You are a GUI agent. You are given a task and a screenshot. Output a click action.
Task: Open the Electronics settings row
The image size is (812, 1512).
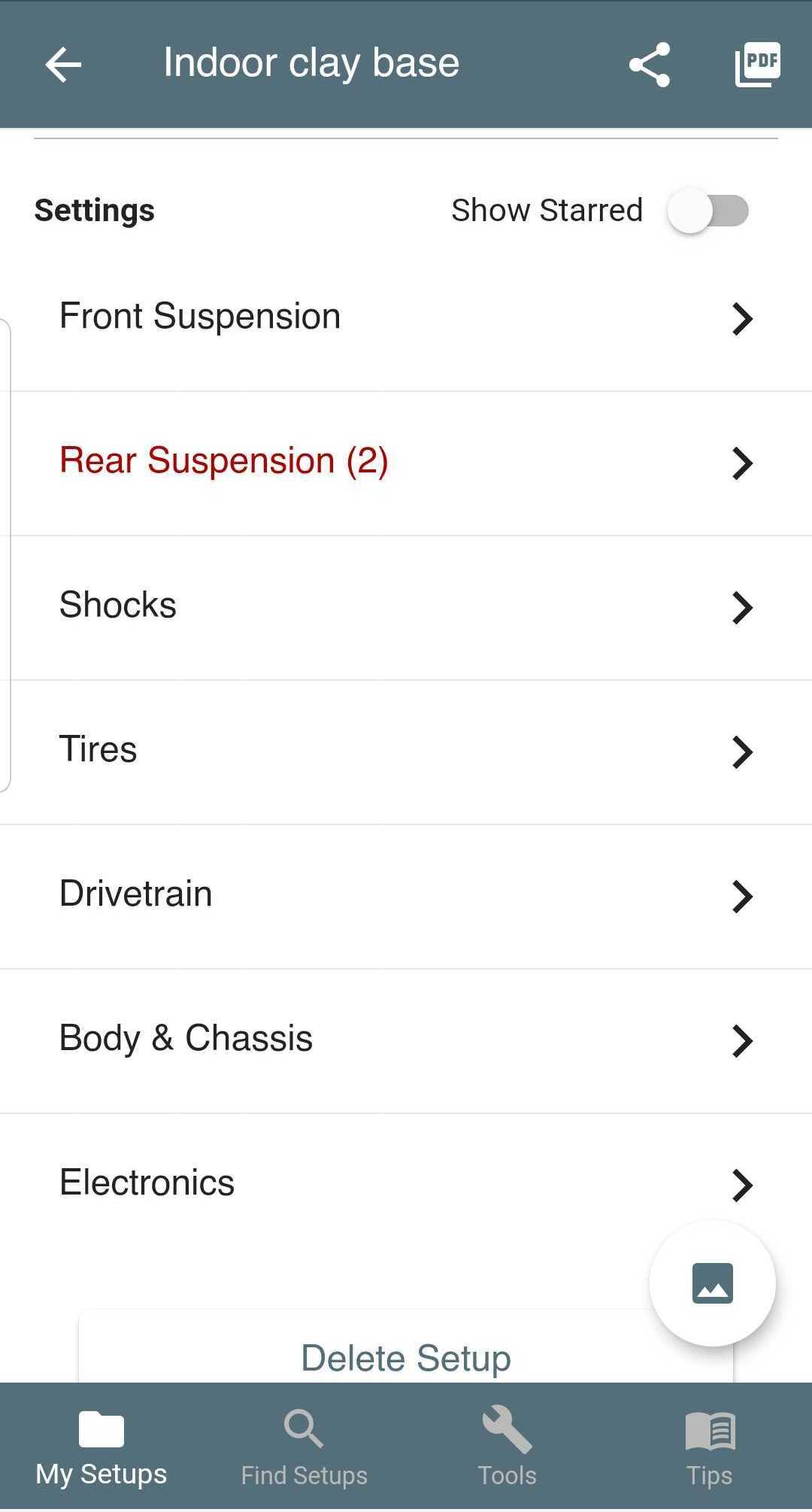[406, 1183]
